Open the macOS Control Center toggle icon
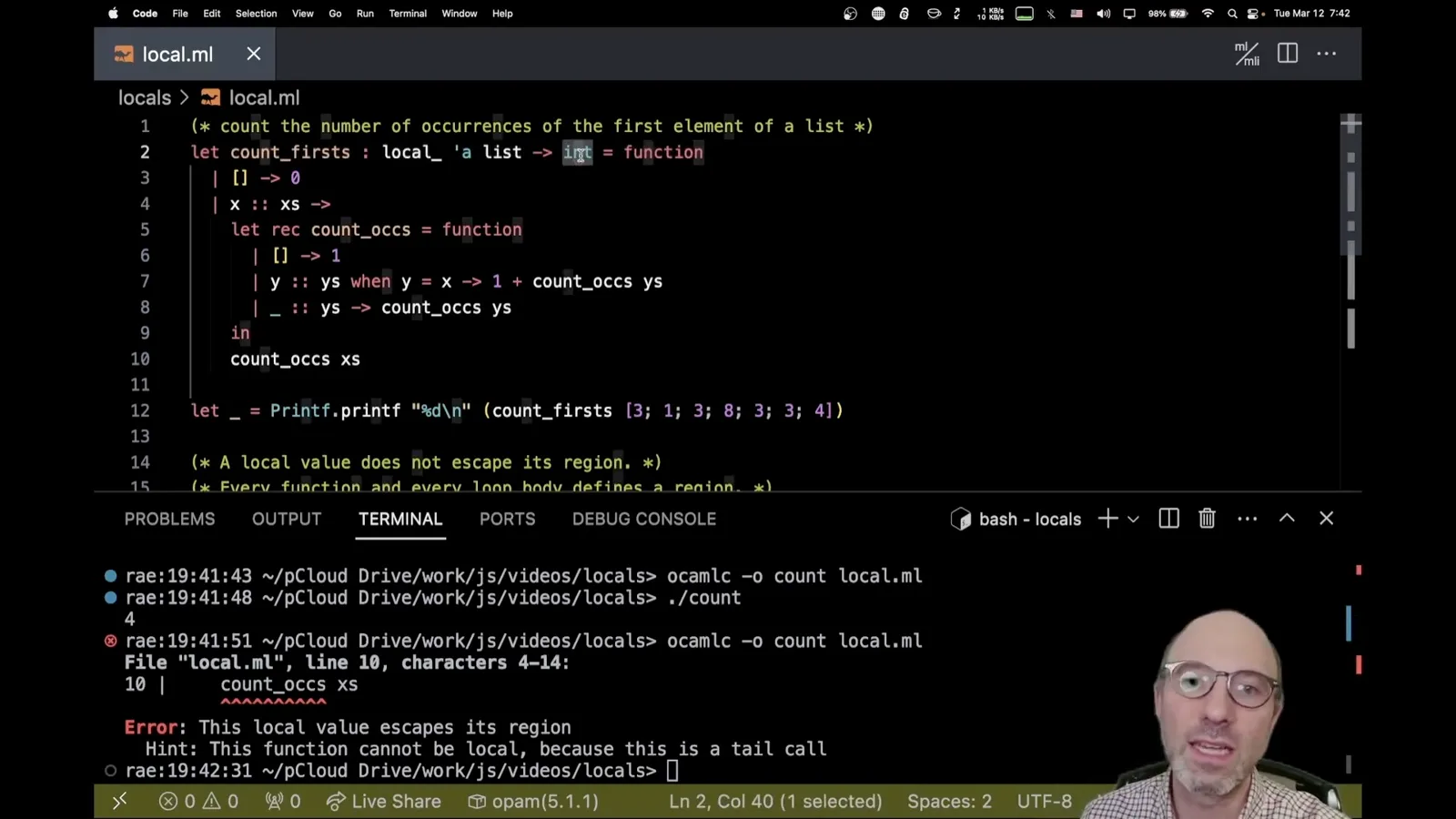This screenshot has width=1456, height=819. (x=1254, y=14)
